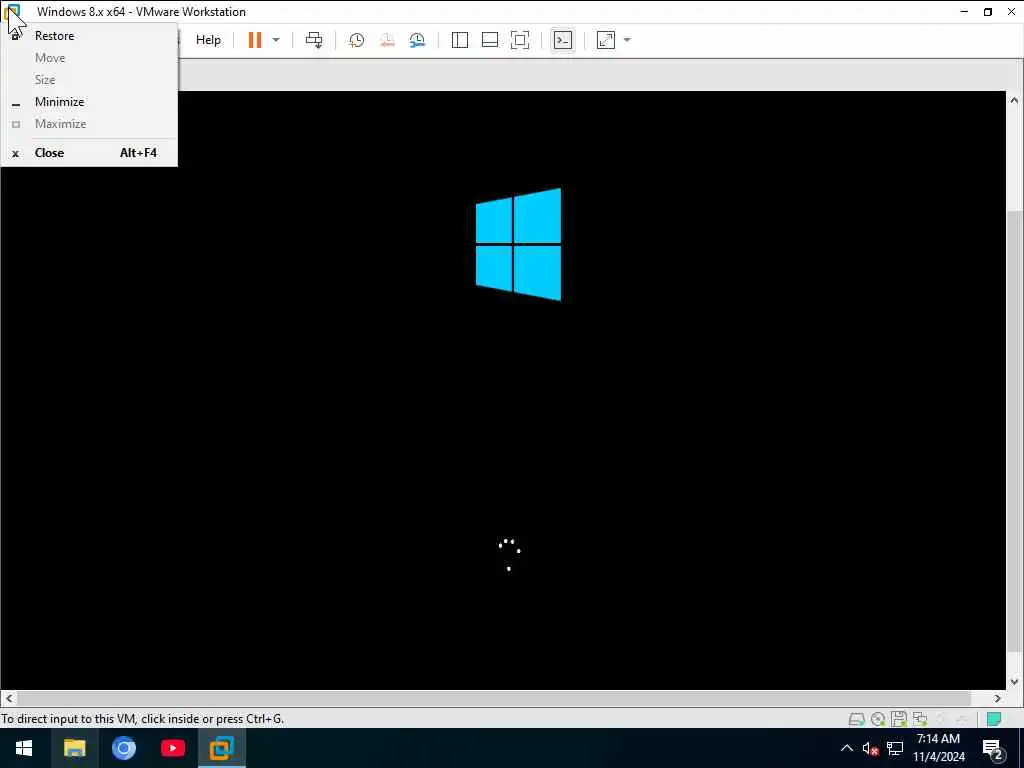Open File Explorer from the taskbar

(x=74, y=748)
